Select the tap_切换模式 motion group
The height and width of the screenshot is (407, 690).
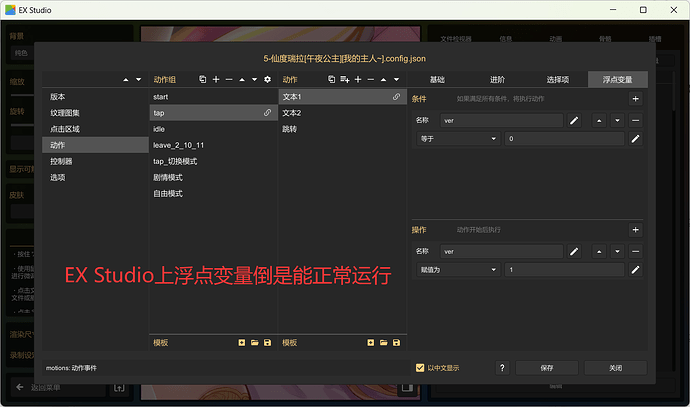[213, 161]
